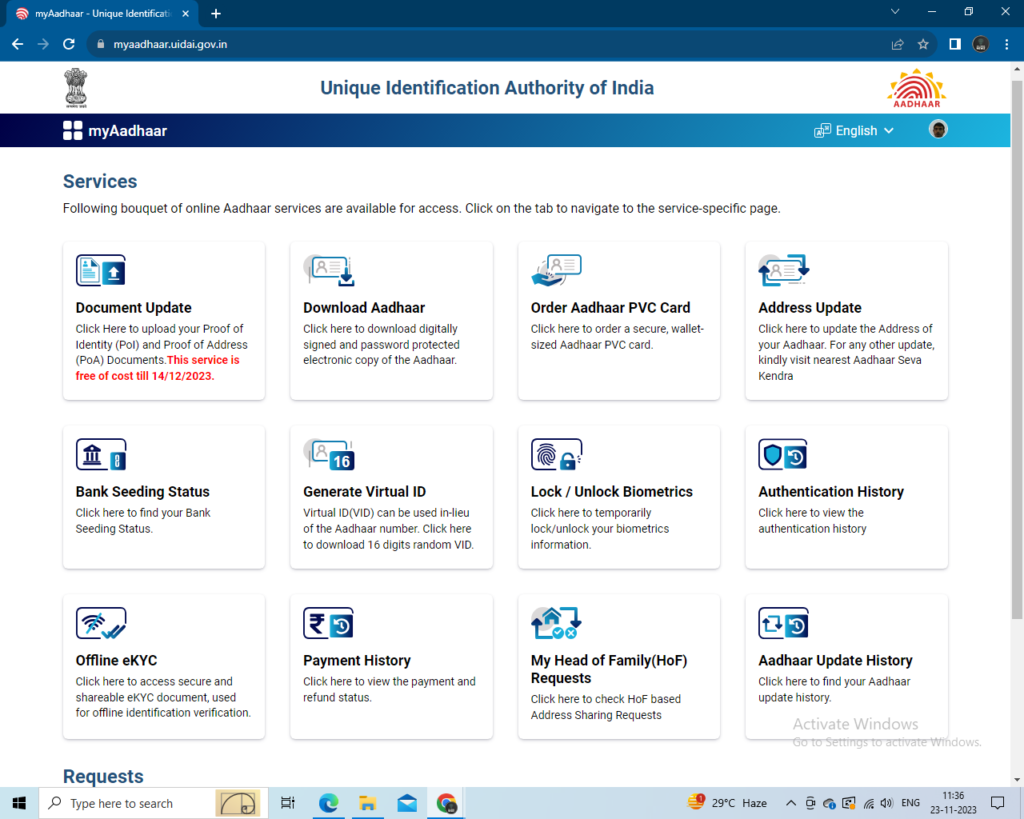1024x819 pixels.
Task: Open the Mail app from taskbar
Action: pyautogui.click(x=407, y=803)
